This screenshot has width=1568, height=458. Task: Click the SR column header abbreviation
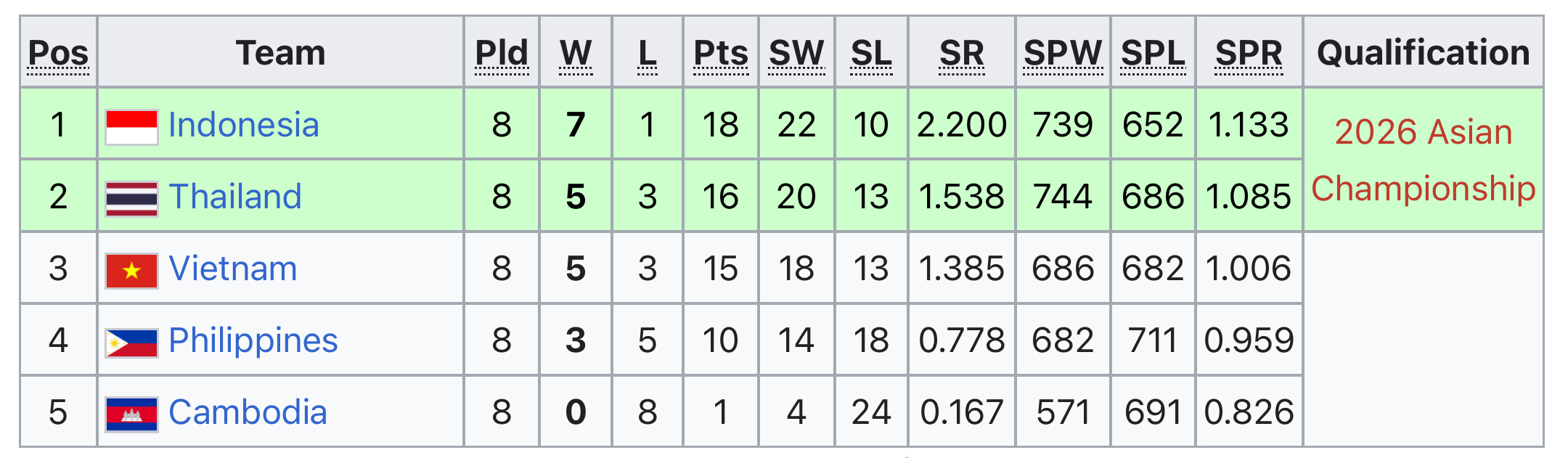point(962,54)
